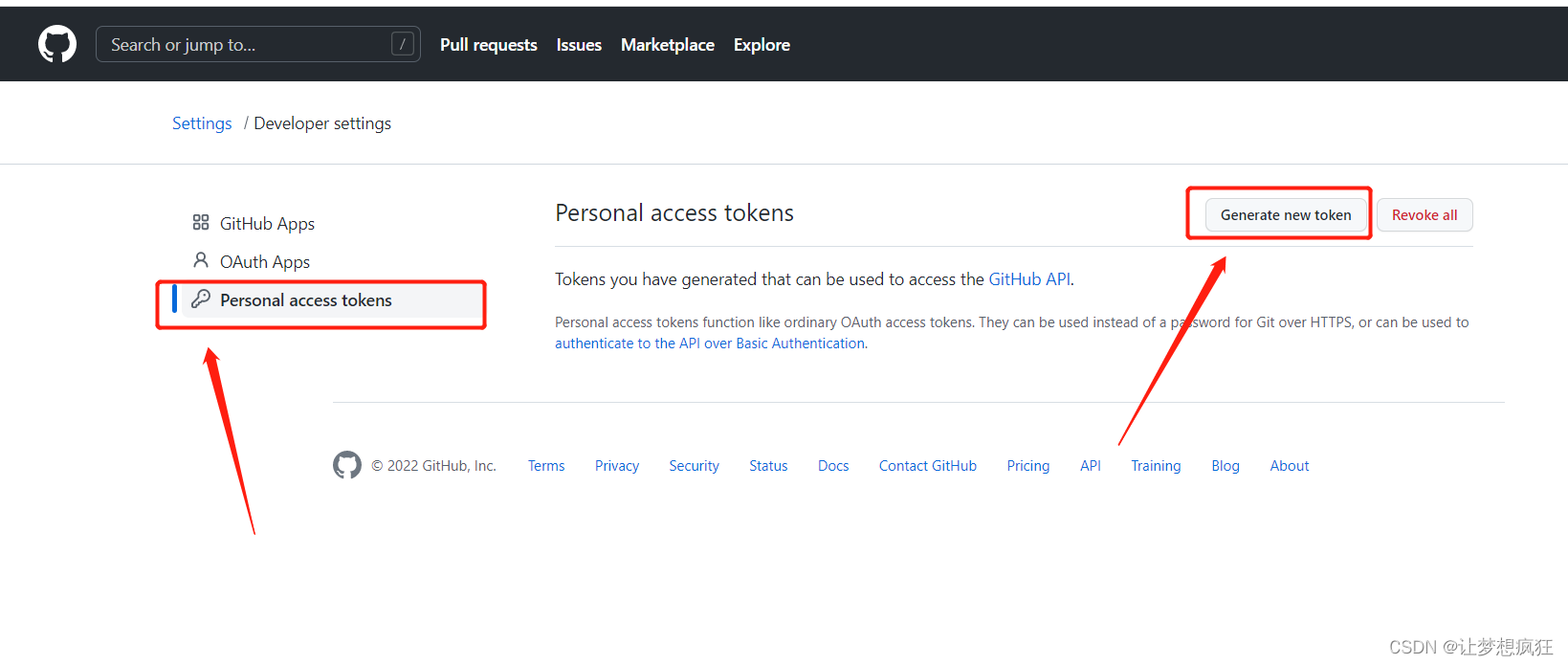Screen dimensions: 1568x665
Task: Click the OAuth Apps person icon
Action: click(x=201, y=260)
